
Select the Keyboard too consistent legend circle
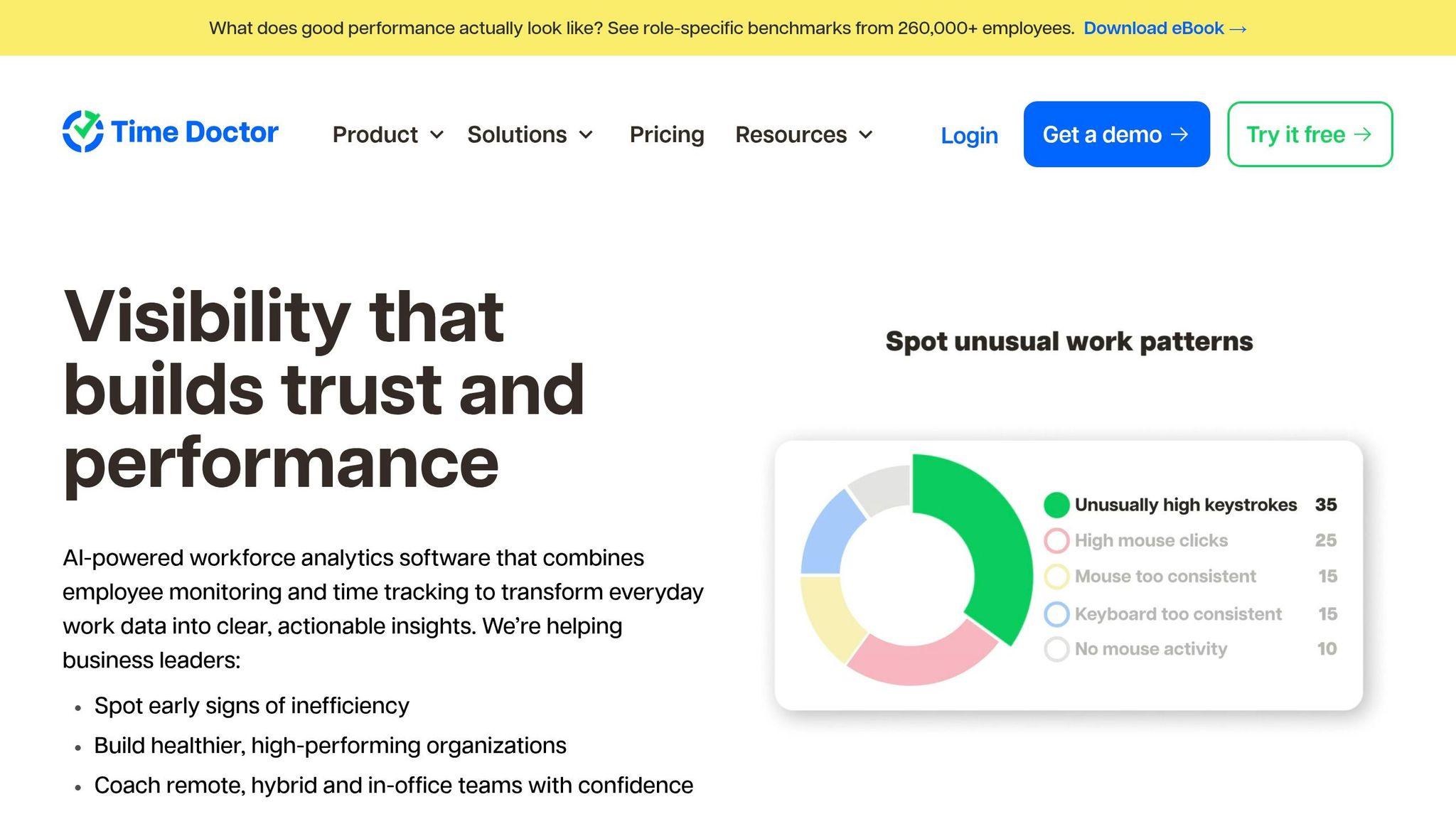(x=1056, y=614)
